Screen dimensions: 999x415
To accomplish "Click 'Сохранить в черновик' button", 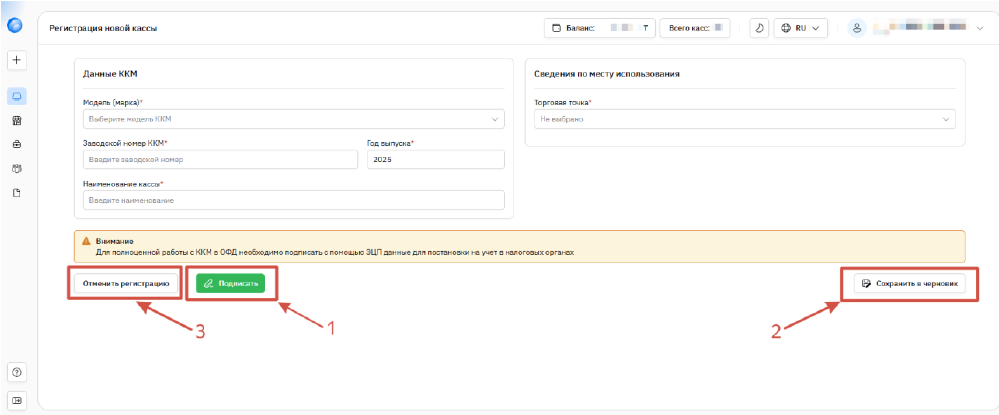I will click(x=909, y=284).
